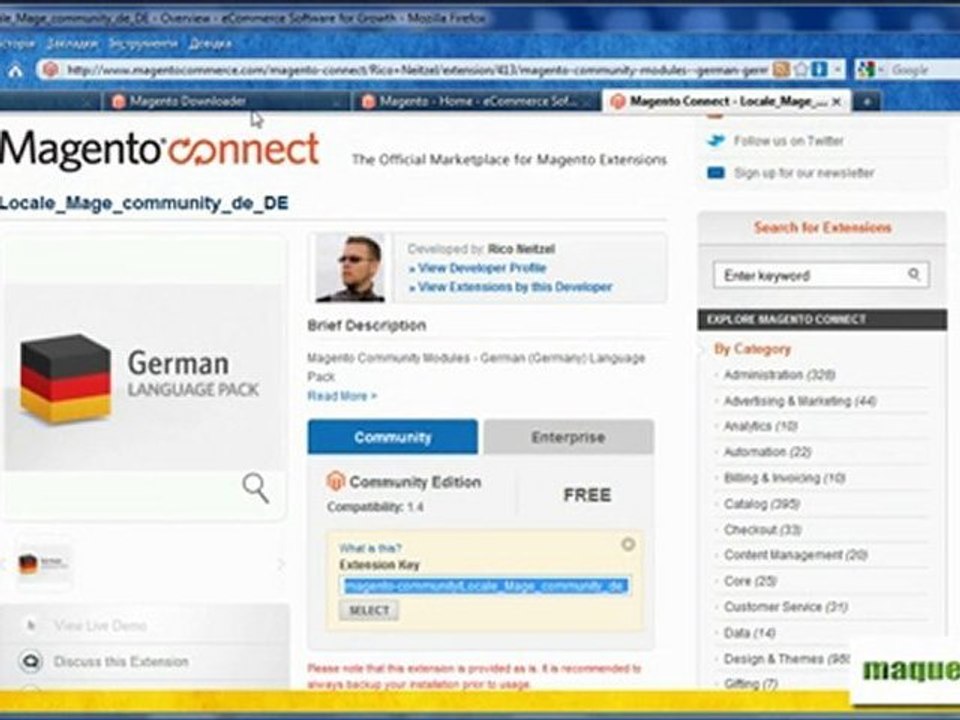Click the What is this? link
960x720 pixels.
coord(370,548)
